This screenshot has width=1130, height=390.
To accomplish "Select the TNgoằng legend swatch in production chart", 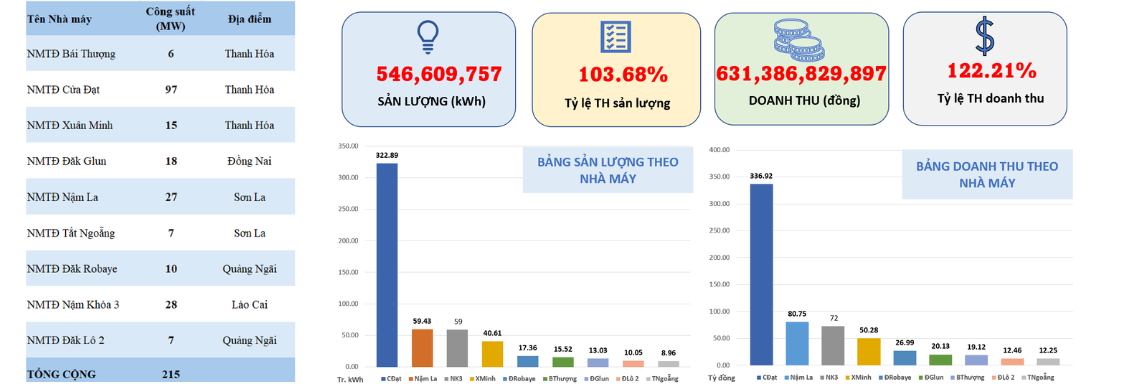I will tap(649, 378).
